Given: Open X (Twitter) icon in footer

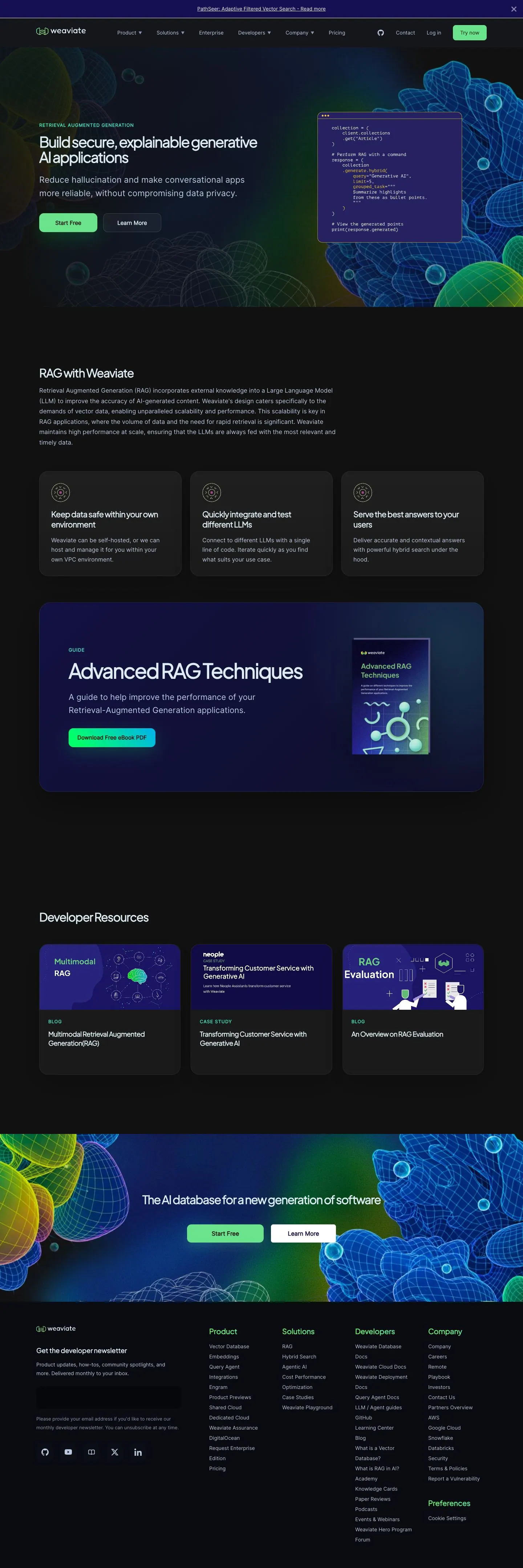Looking at the screenshot, I should (x=114, y=1452).
